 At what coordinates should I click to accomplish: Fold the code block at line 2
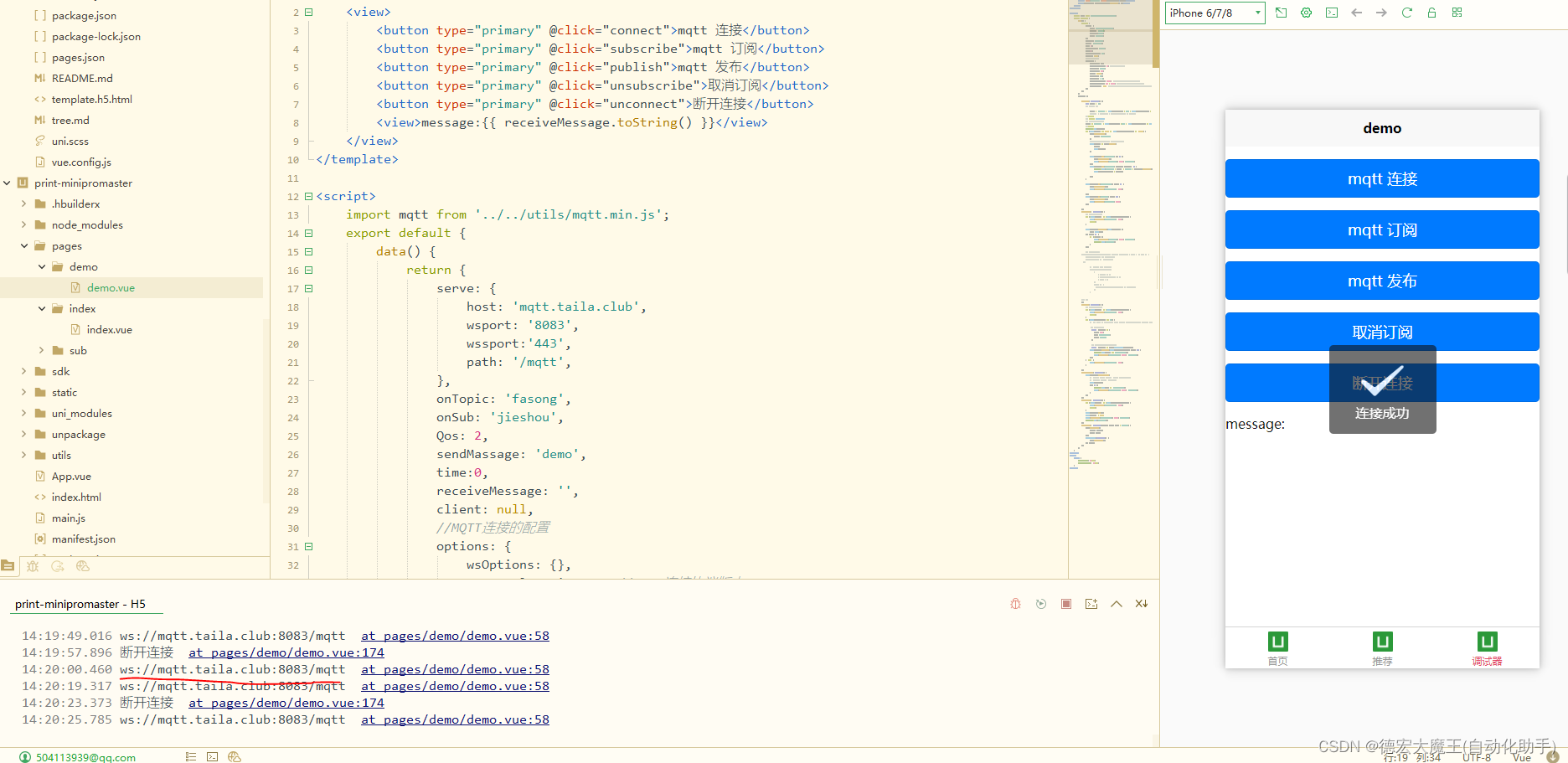[x=308, y=13]
